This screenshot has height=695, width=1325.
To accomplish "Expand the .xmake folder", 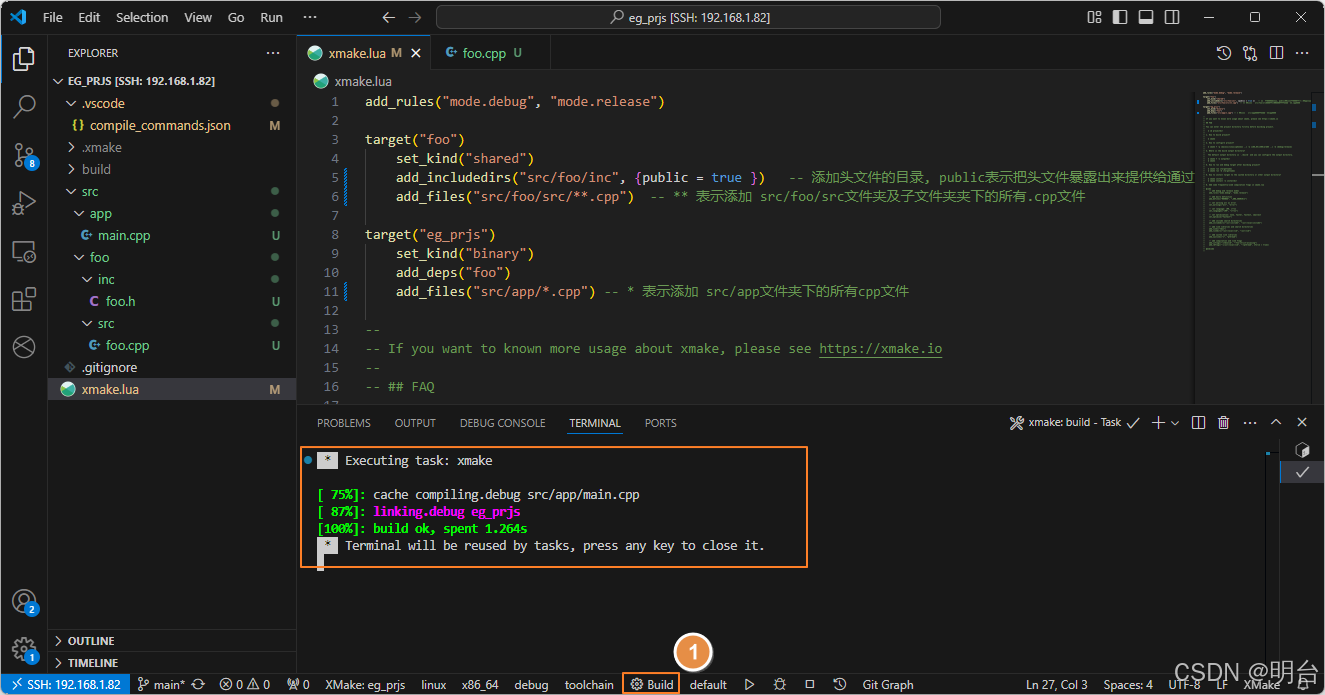I will (71, 147).
